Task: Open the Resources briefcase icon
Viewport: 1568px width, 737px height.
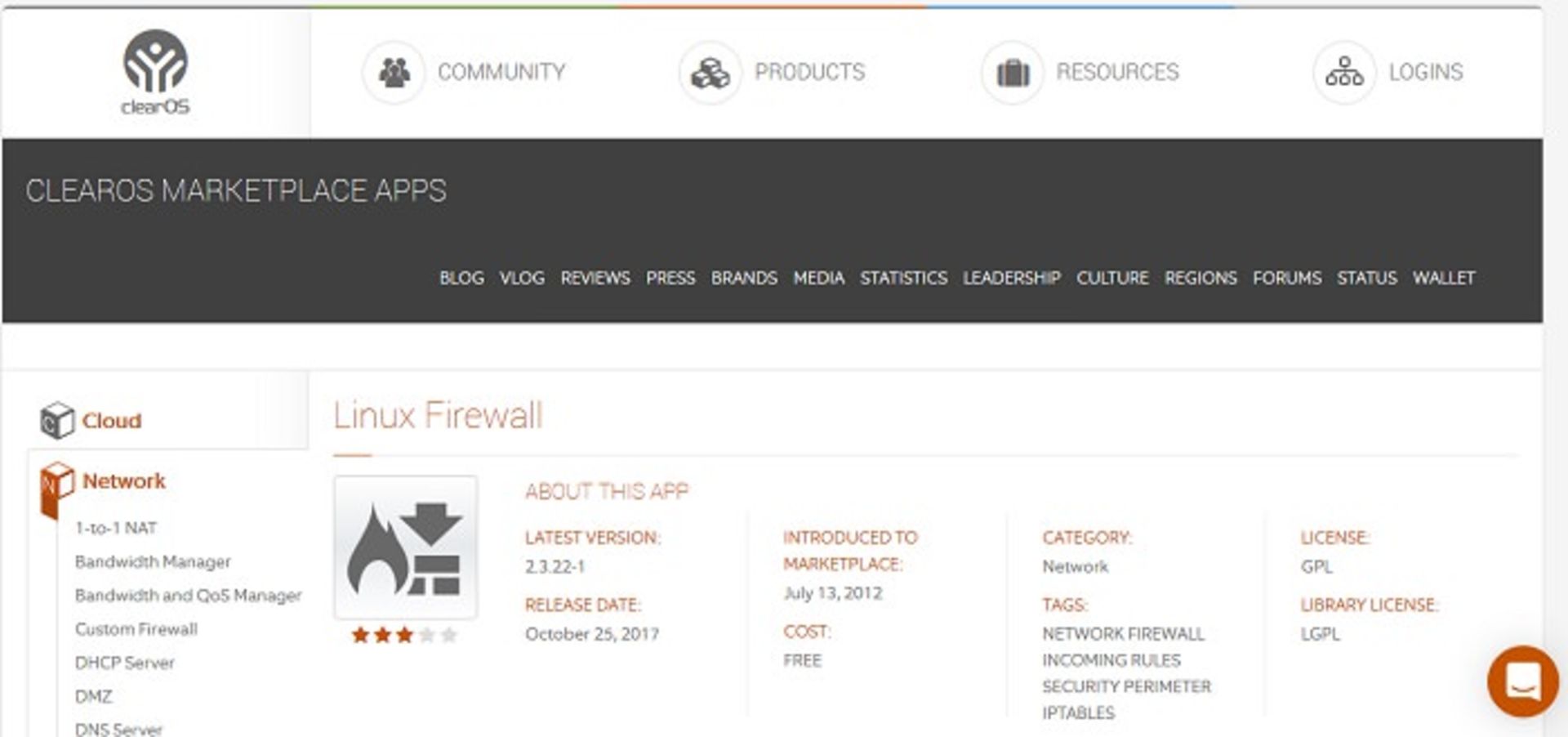Action: (x=1012, y=73)
